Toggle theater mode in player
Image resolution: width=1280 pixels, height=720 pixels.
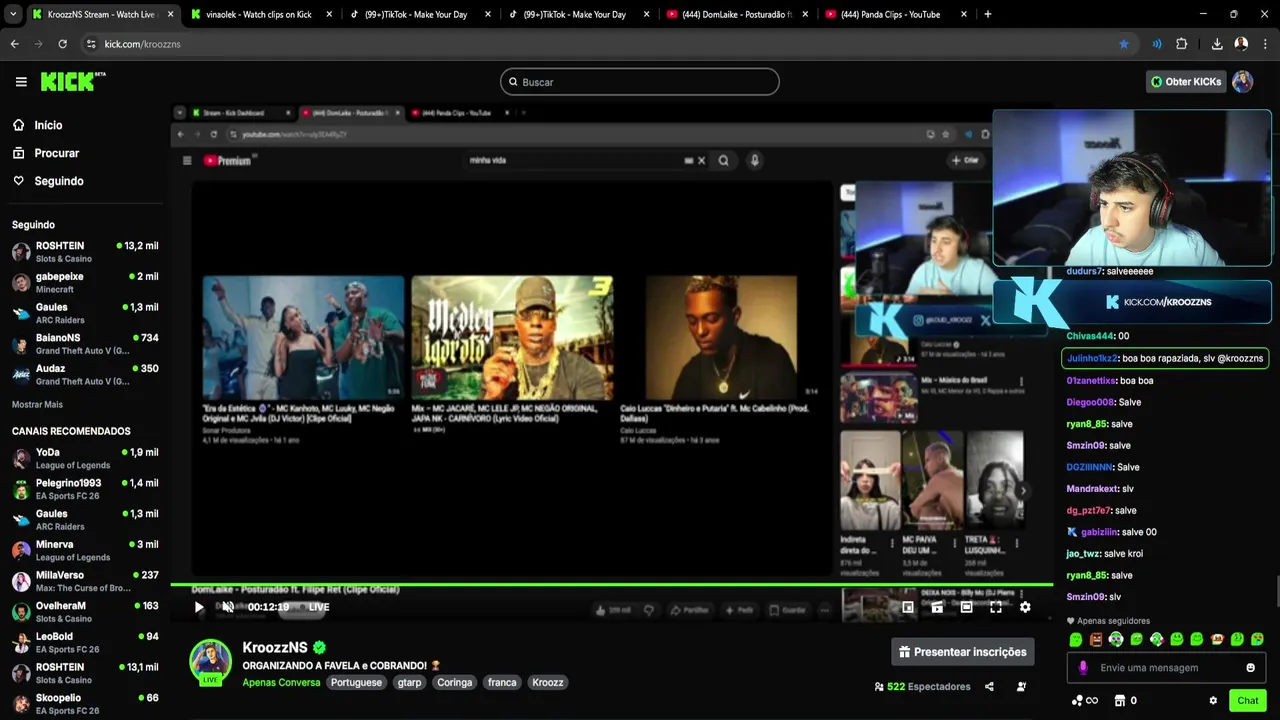(x=966, y=607)
